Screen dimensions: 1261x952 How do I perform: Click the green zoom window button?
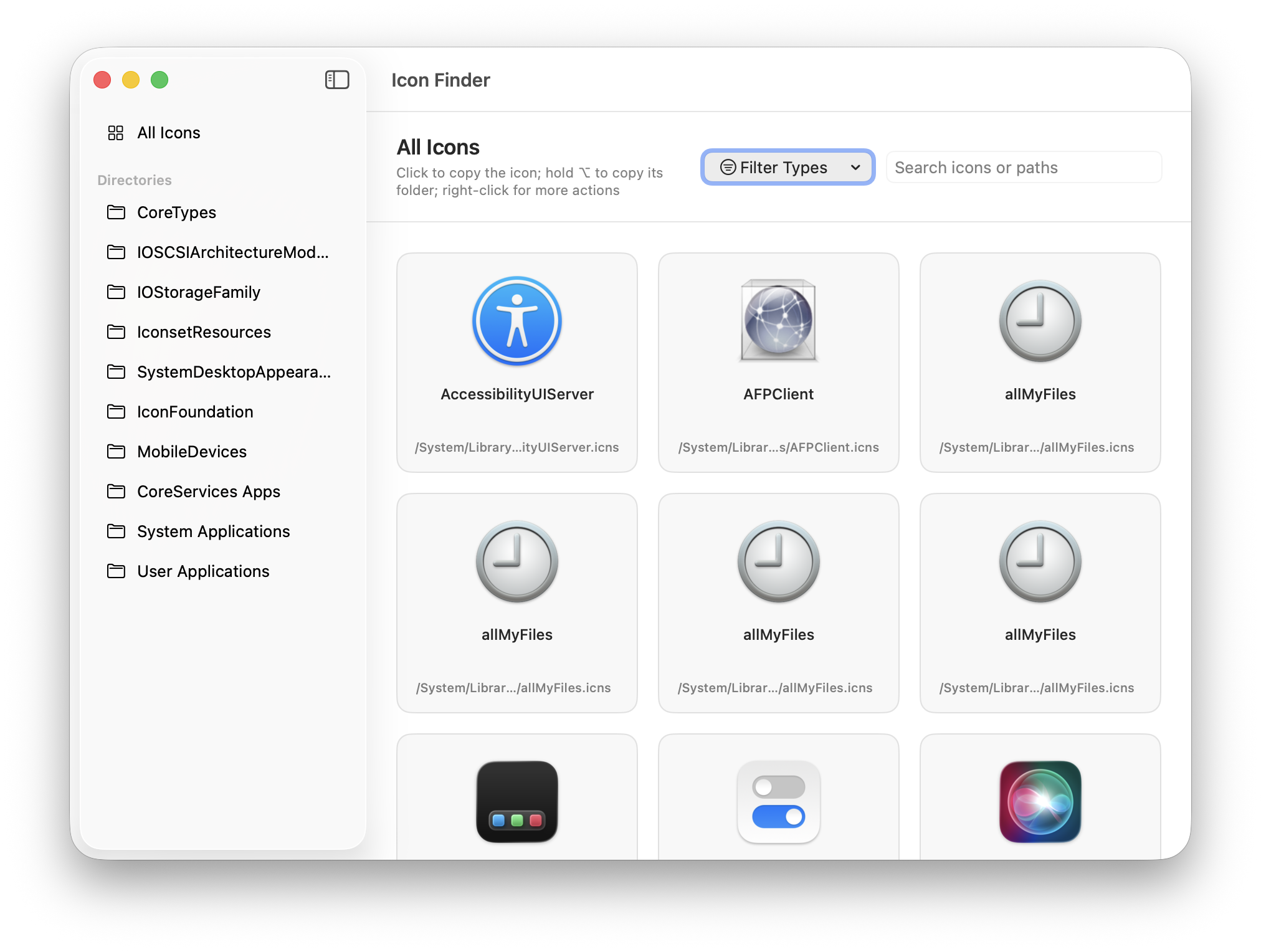pos(159,80)
